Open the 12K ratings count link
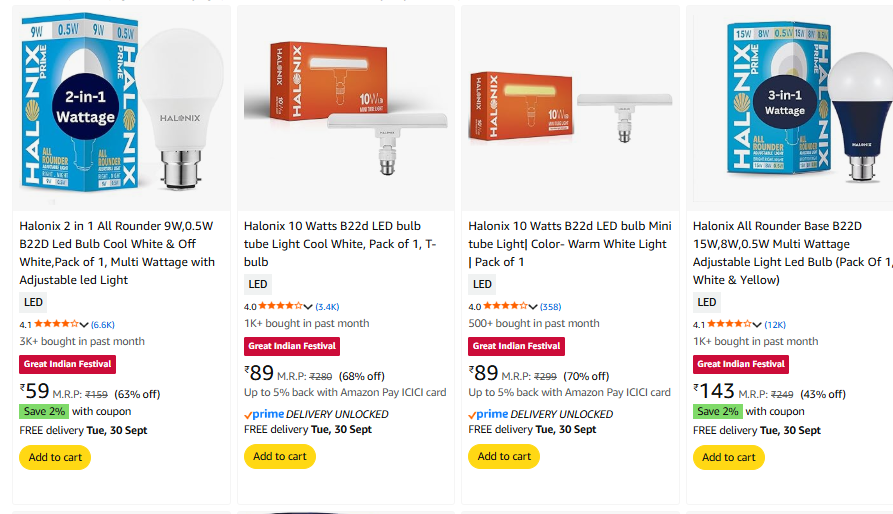Viewport: 893px width, 514px height. point(775,325)
